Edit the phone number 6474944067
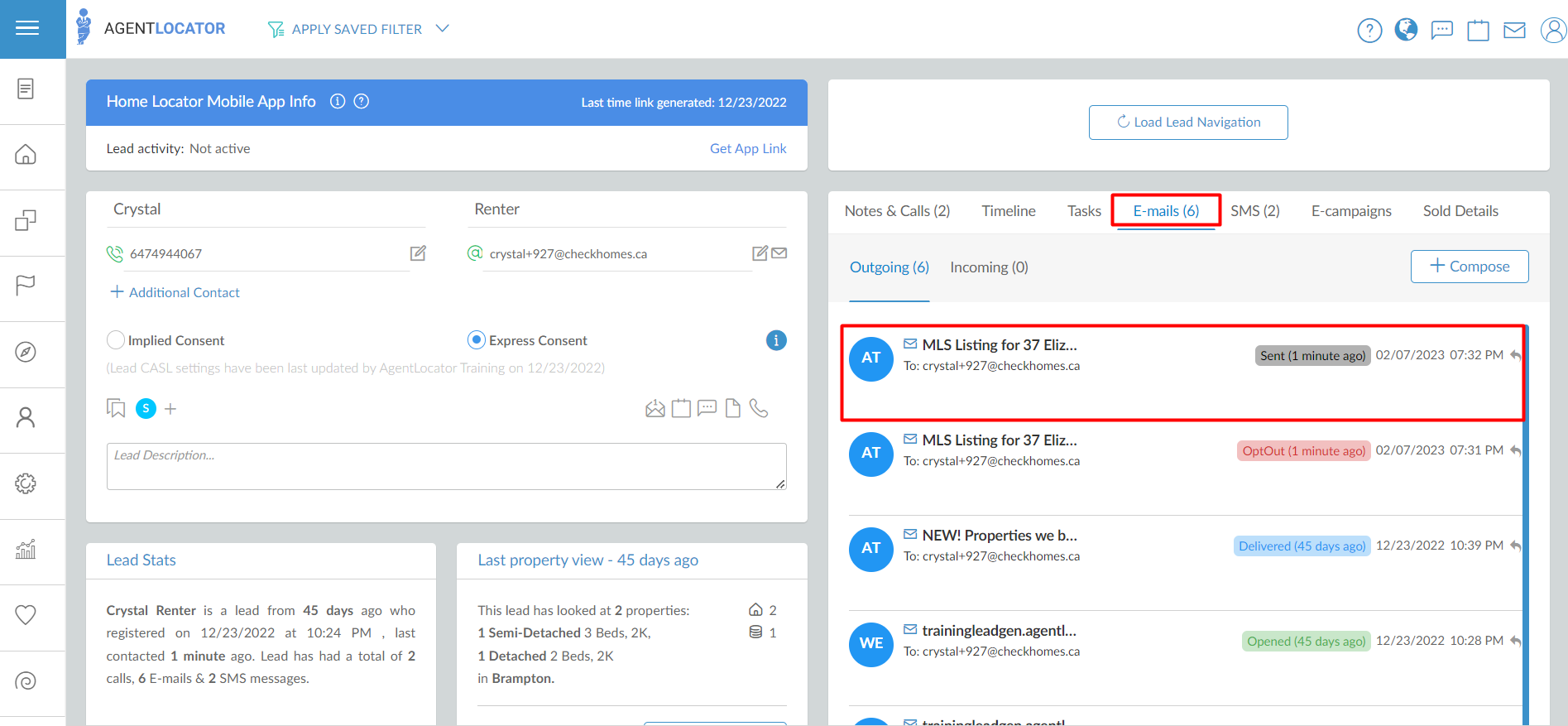1568x726 pixels. tap(418, 253)
